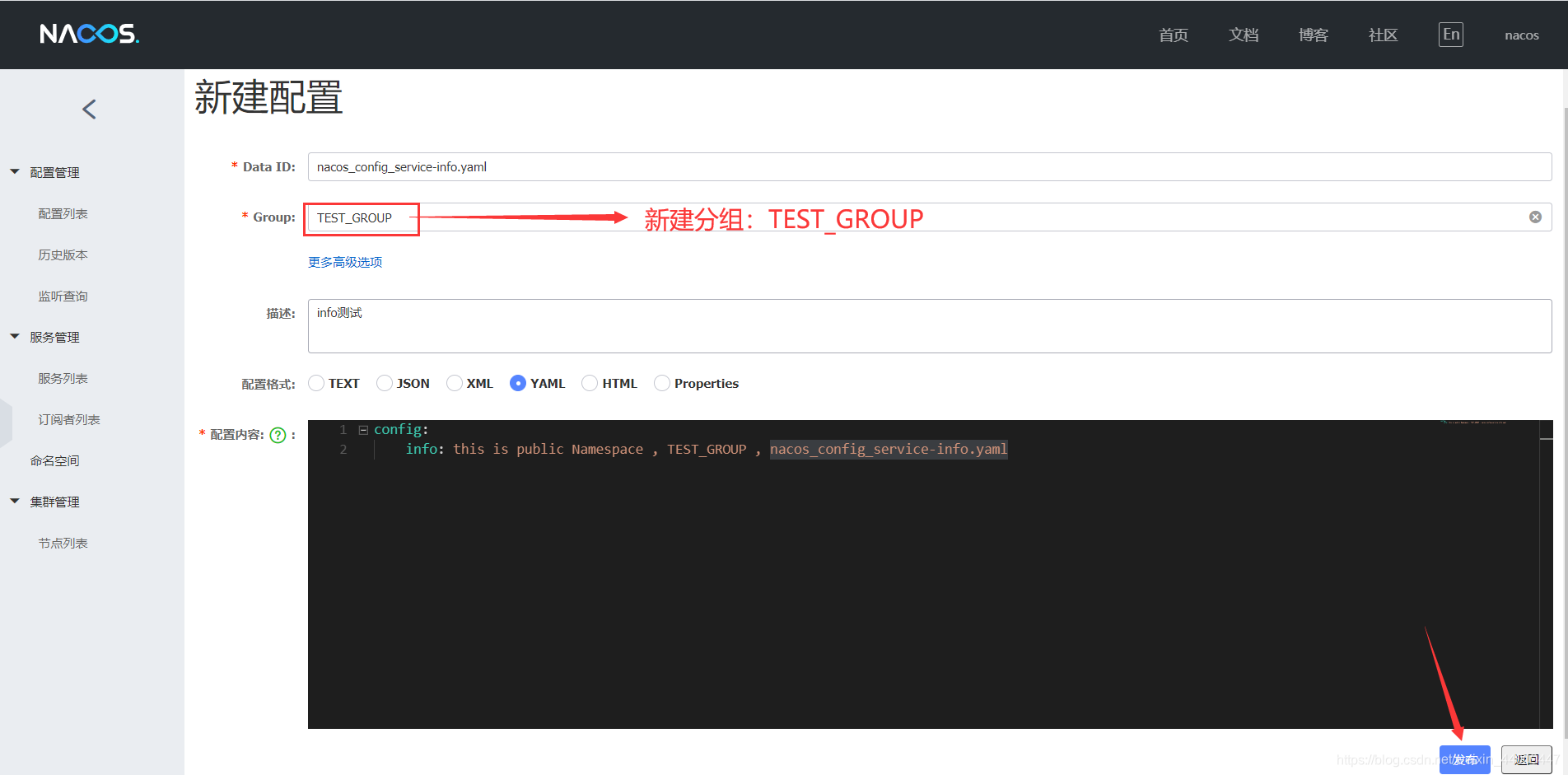Go to 监听查询 page
The width and height of the screenshot is (1568, 775).
[x=63, y=296]
